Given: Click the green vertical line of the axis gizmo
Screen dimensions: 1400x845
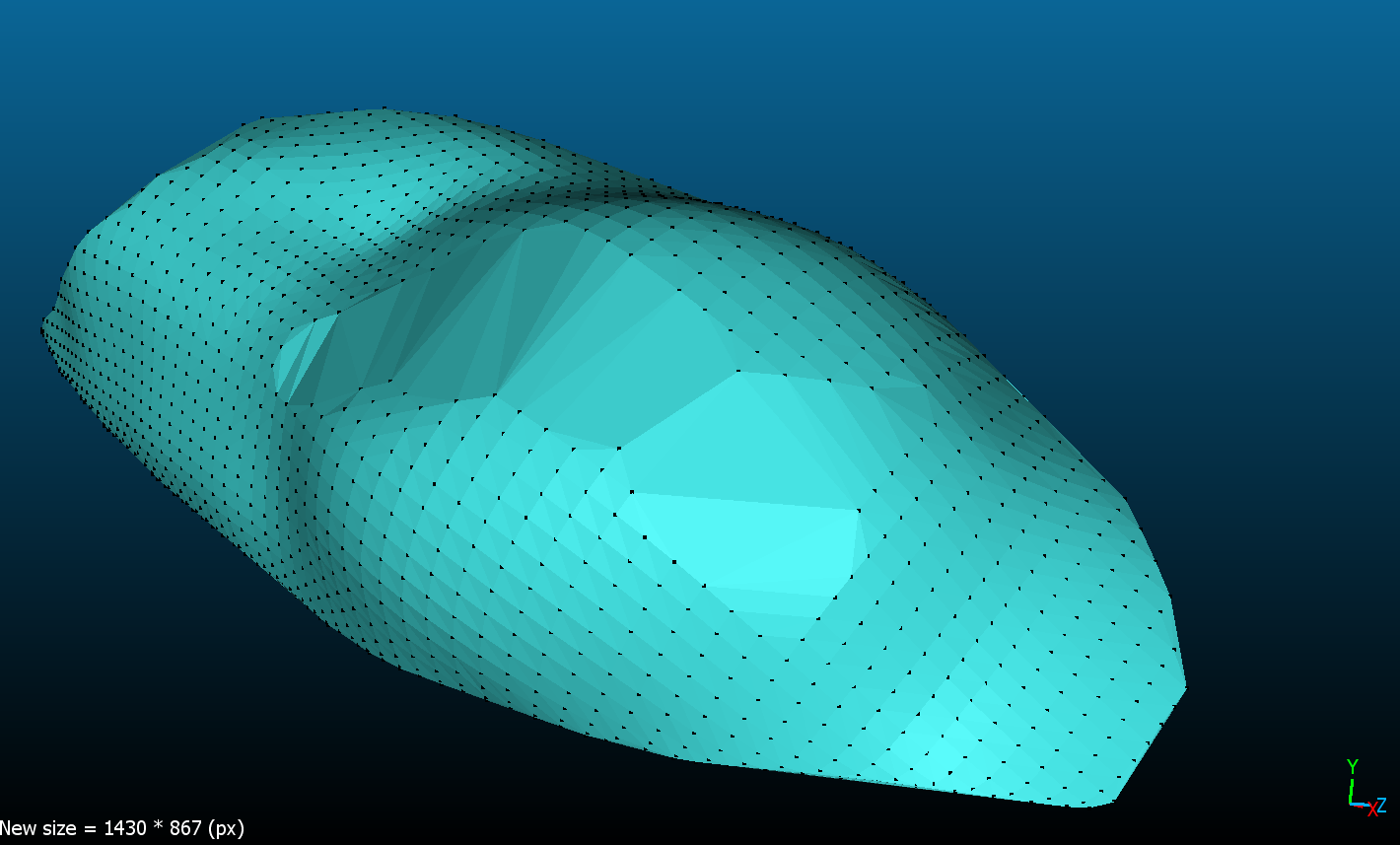Looking at the screenshot, I should pyautogui.click(x=1351, y=790).
